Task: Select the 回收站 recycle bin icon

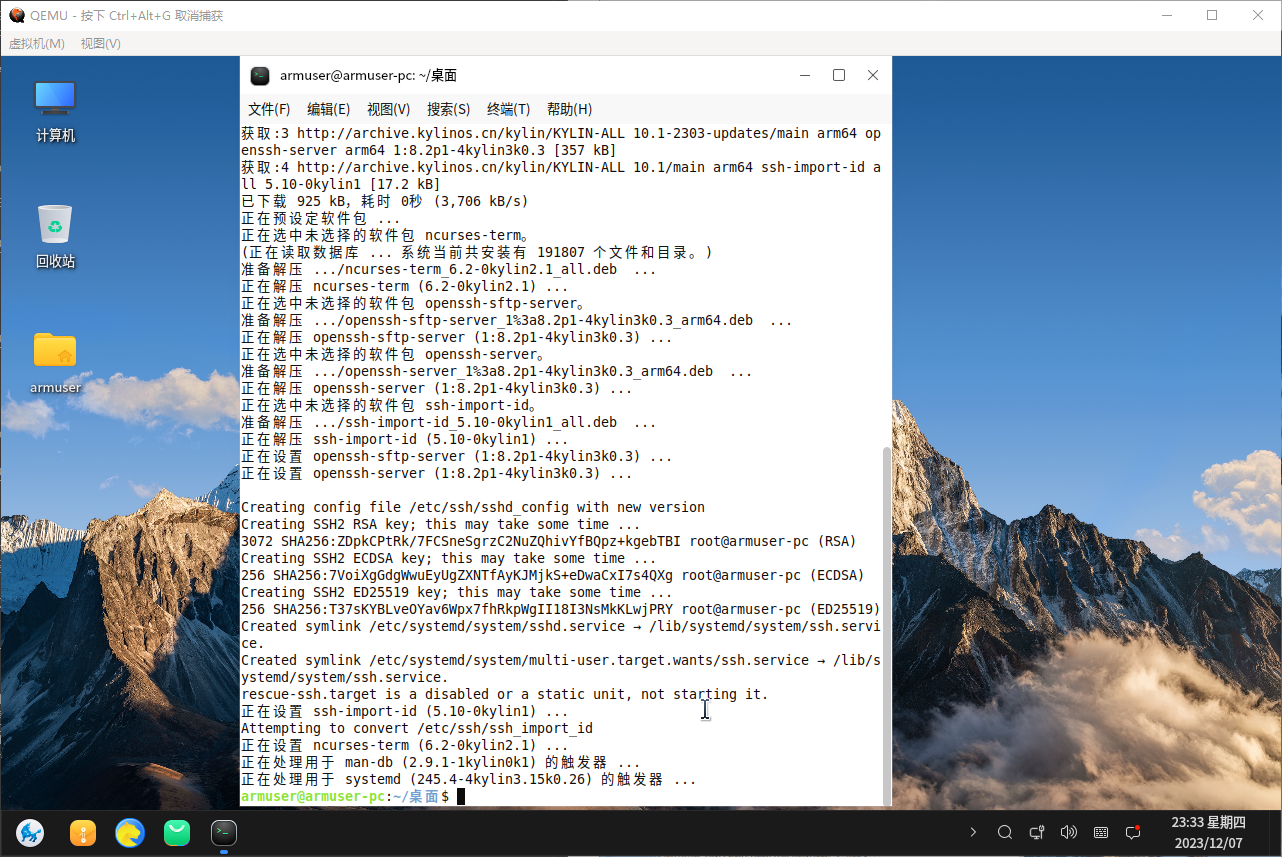Action: point(55,237)
